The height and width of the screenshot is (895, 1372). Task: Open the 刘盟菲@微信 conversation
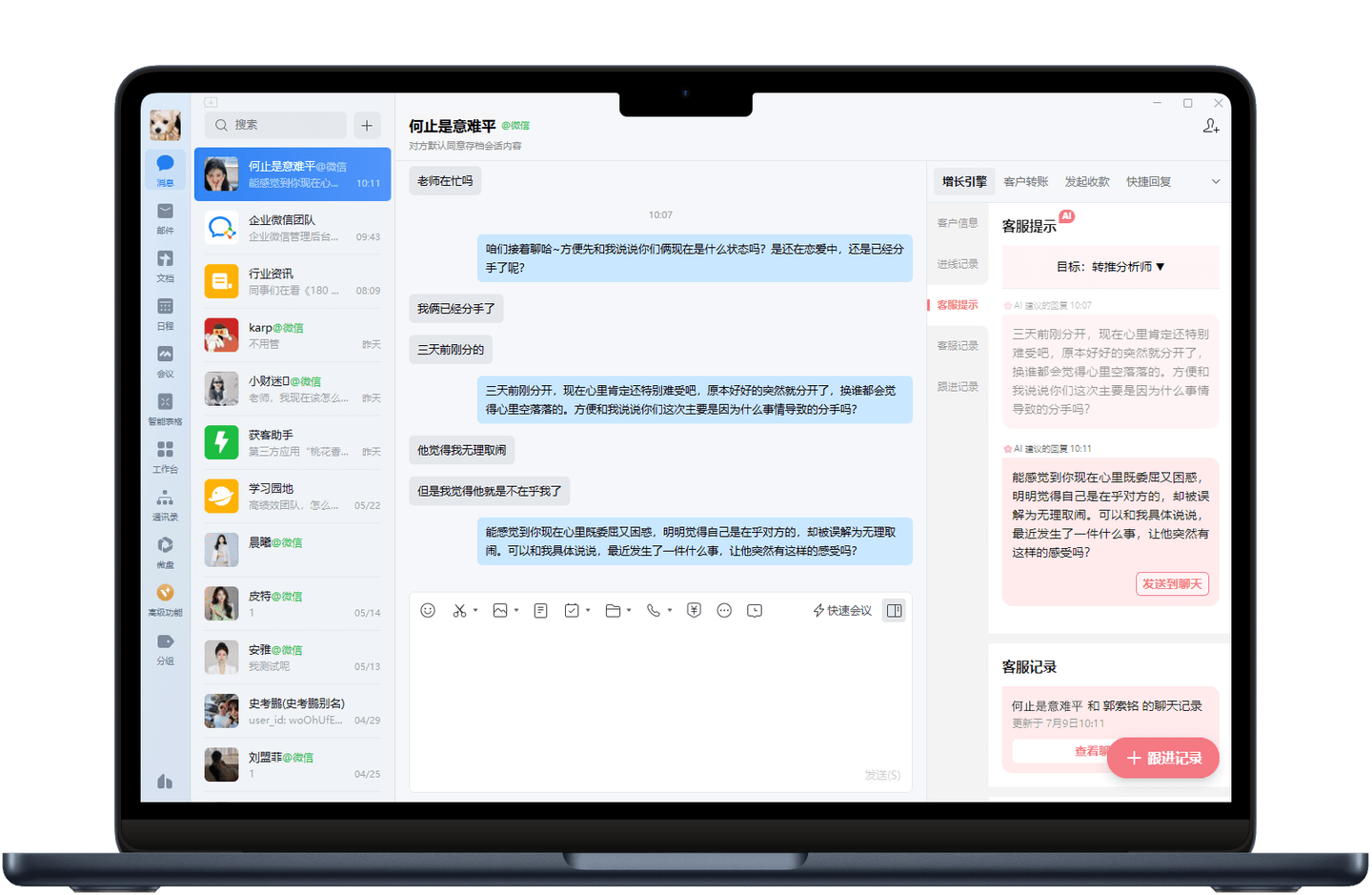click(293, 764)
